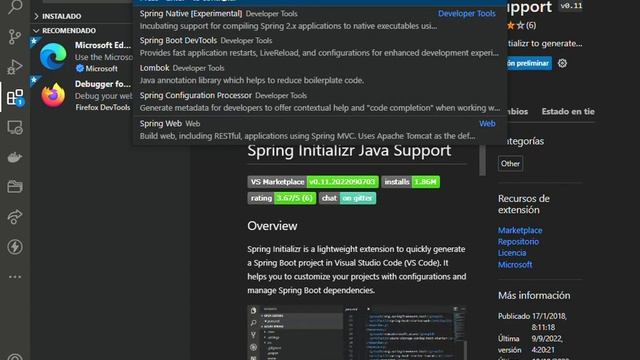Open Thunder Client lightning icon
This screenshot has width=640, height=360.
point(15,247)
